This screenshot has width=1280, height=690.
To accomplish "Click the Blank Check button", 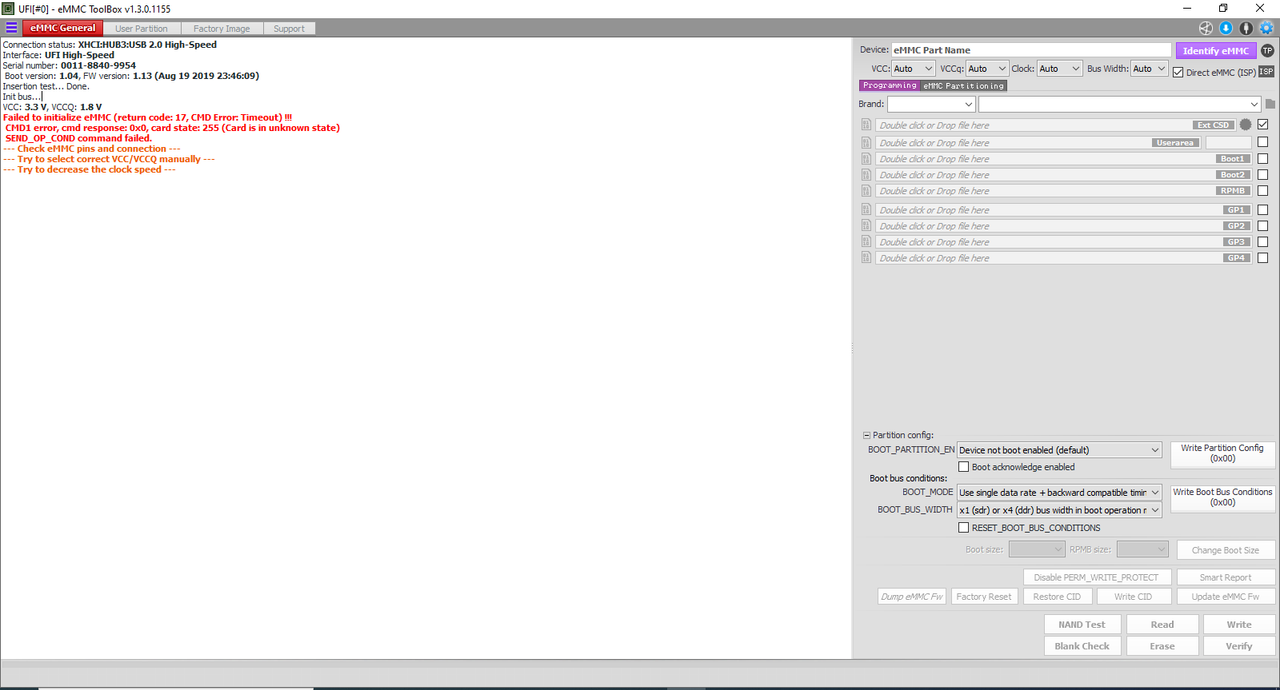I will 1082,646.
